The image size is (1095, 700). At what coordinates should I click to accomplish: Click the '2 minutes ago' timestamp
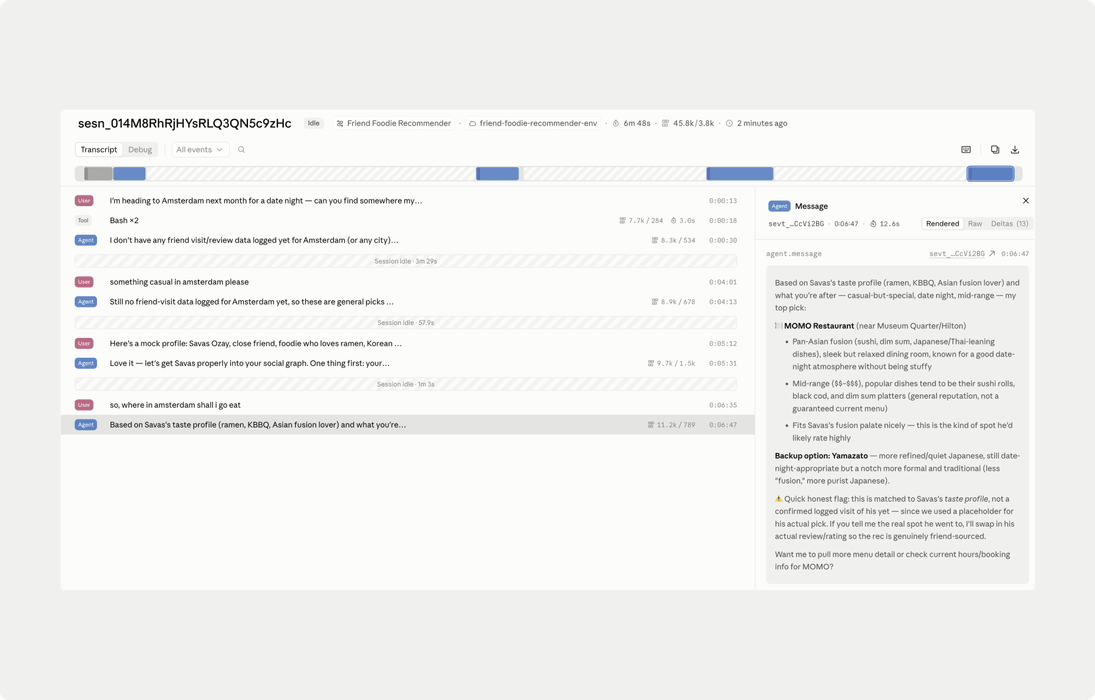pos(756,123)
